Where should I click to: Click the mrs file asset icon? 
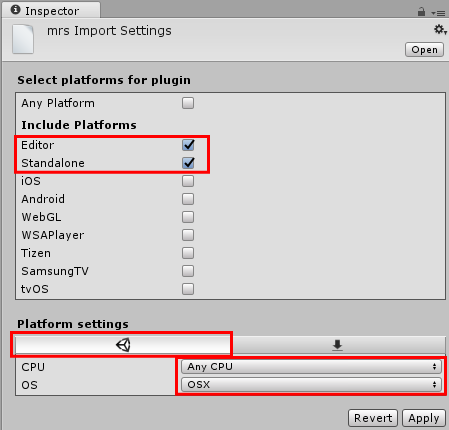pyautogui.click(x=23, y=39)
